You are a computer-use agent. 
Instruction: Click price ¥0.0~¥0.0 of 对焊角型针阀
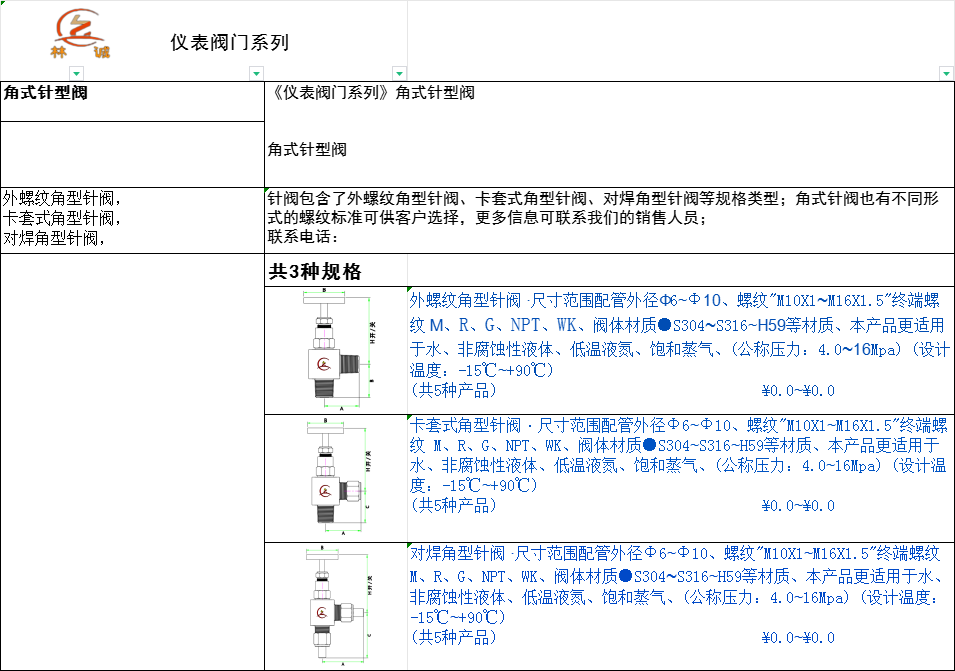pos(797,638)
